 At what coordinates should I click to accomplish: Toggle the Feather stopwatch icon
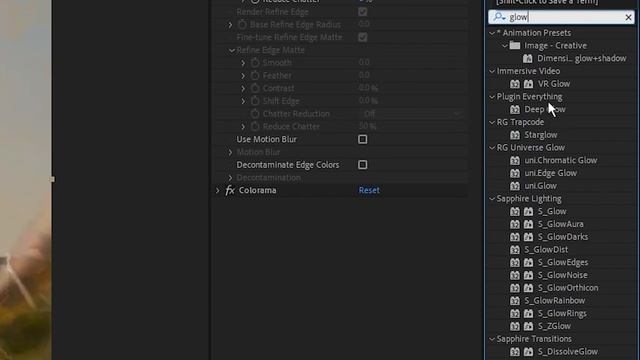[x=255, y=76]
